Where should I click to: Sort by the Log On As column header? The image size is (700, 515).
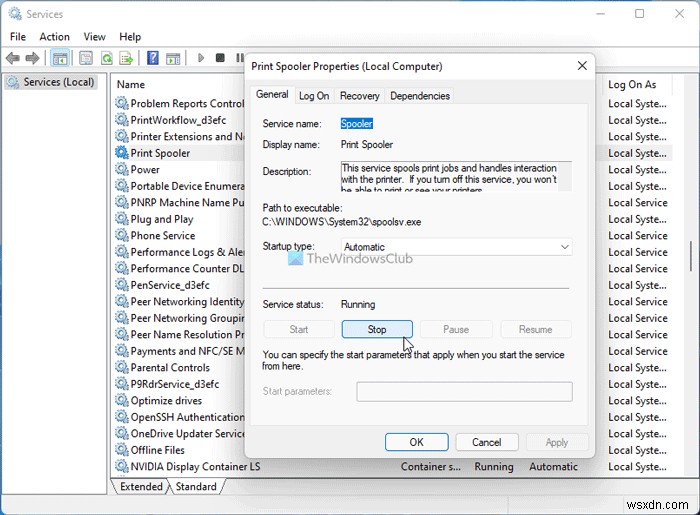632,84
